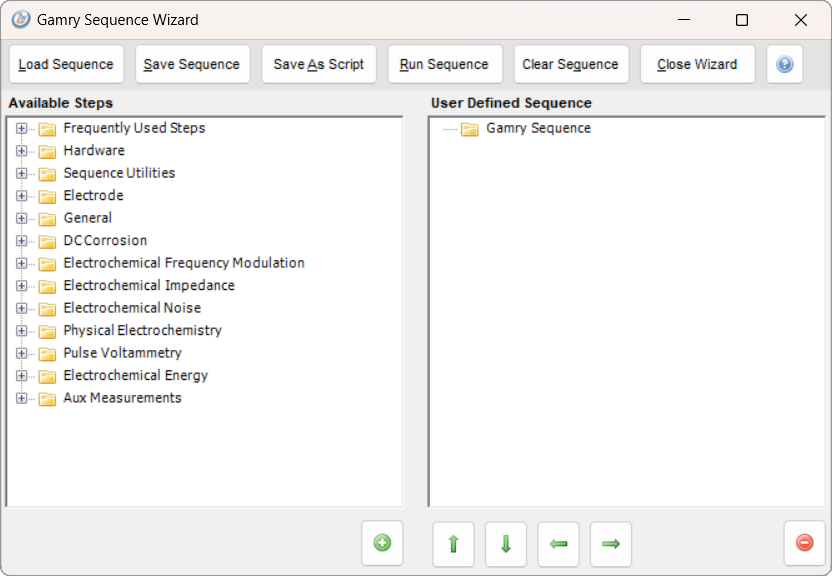Expand the Electrode tree node

[x=21, y=196]
